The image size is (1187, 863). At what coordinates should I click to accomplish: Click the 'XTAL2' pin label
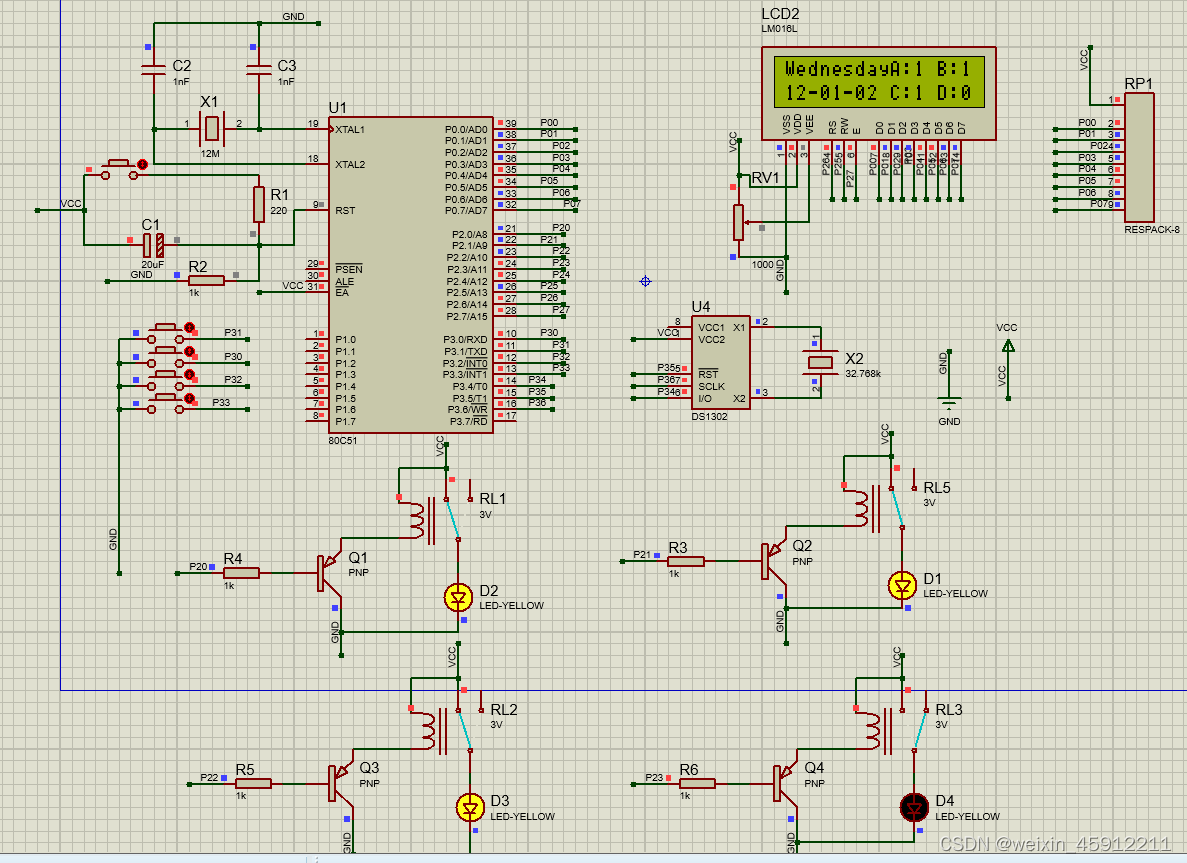click(350, 164)
